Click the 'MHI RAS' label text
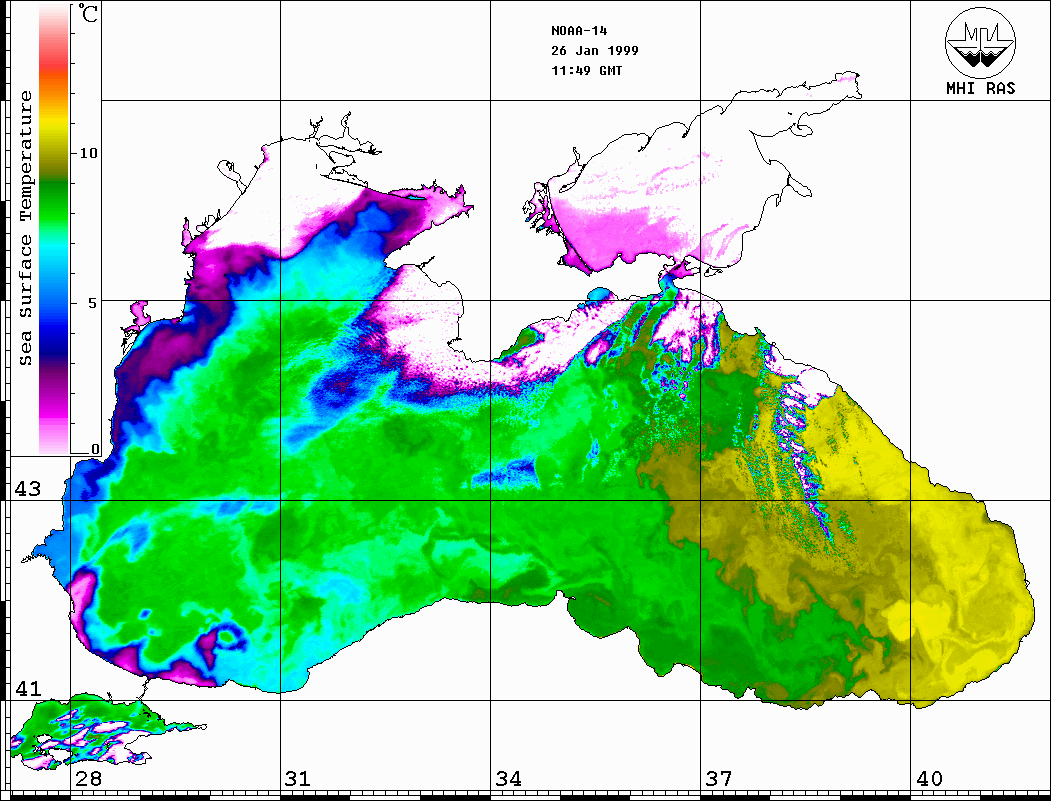Image resolution: width=1051 pixels, height=801 pixels. tap(980, 88)
